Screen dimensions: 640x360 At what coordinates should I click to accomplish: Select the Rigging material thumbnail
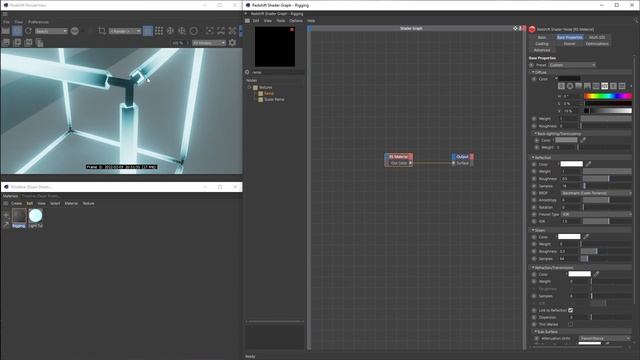(x=19, y=216)
